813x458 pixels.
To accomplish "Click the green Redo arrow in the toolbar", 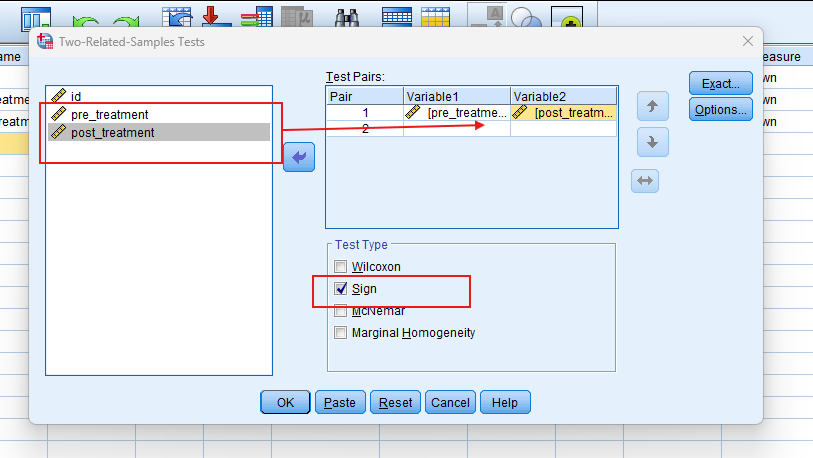I will point(126,20).
